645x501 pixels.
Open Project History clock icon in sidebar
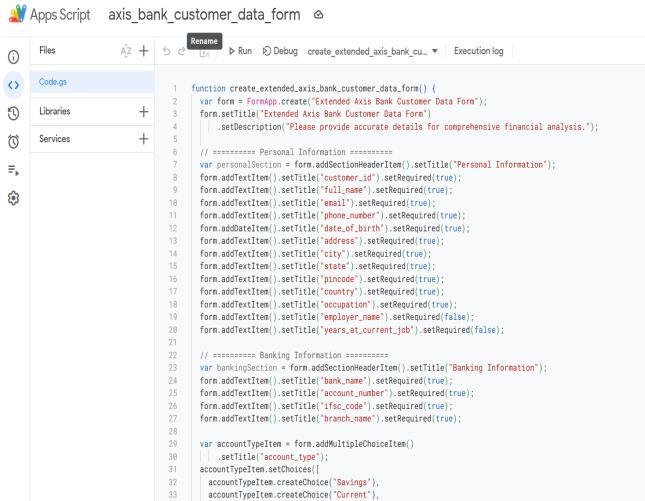14,114
